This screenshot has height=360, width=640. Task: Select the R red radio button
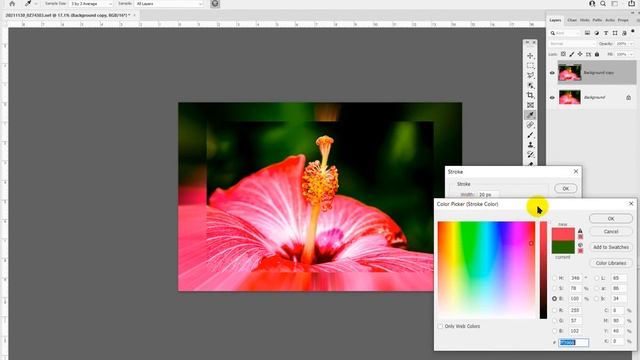click(x=554, y=311)
